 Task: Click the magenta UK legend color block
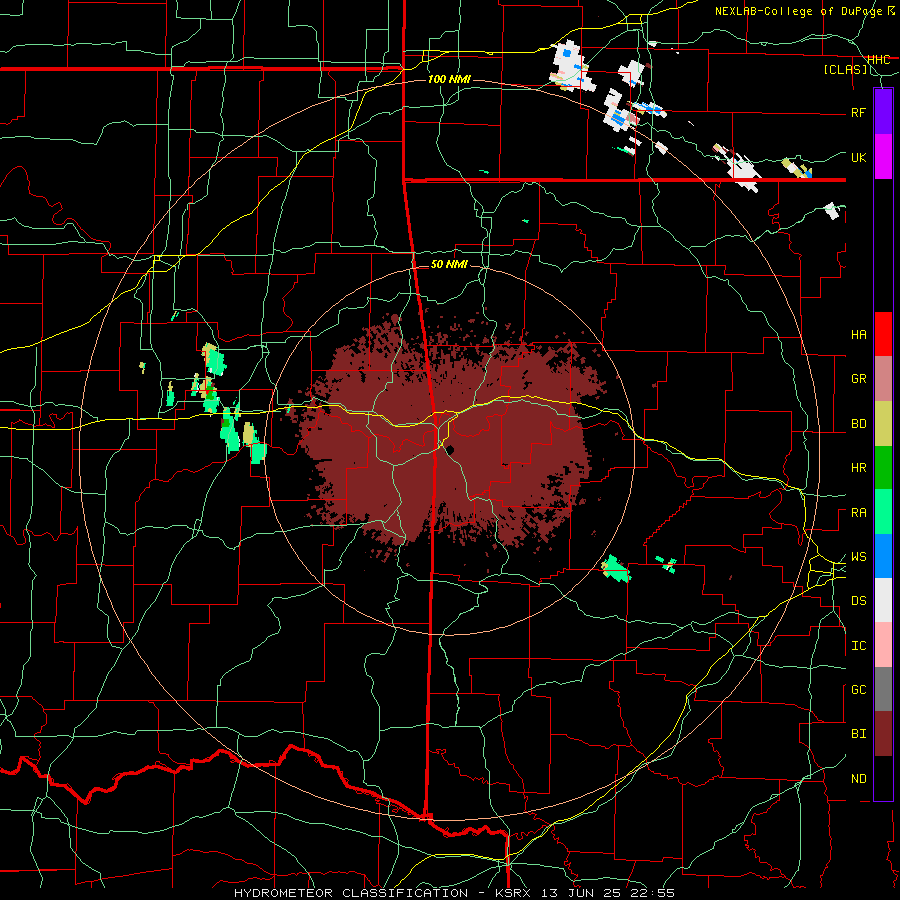(x=883, y=157)
